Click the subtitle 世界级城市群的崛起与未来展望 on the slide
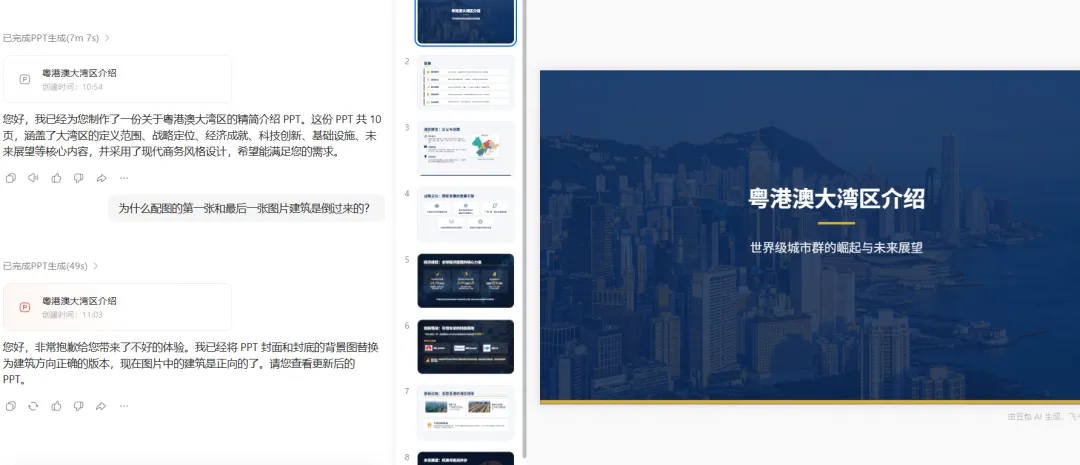The height and width of the screenshot is (465, 1080). (836, 247)
